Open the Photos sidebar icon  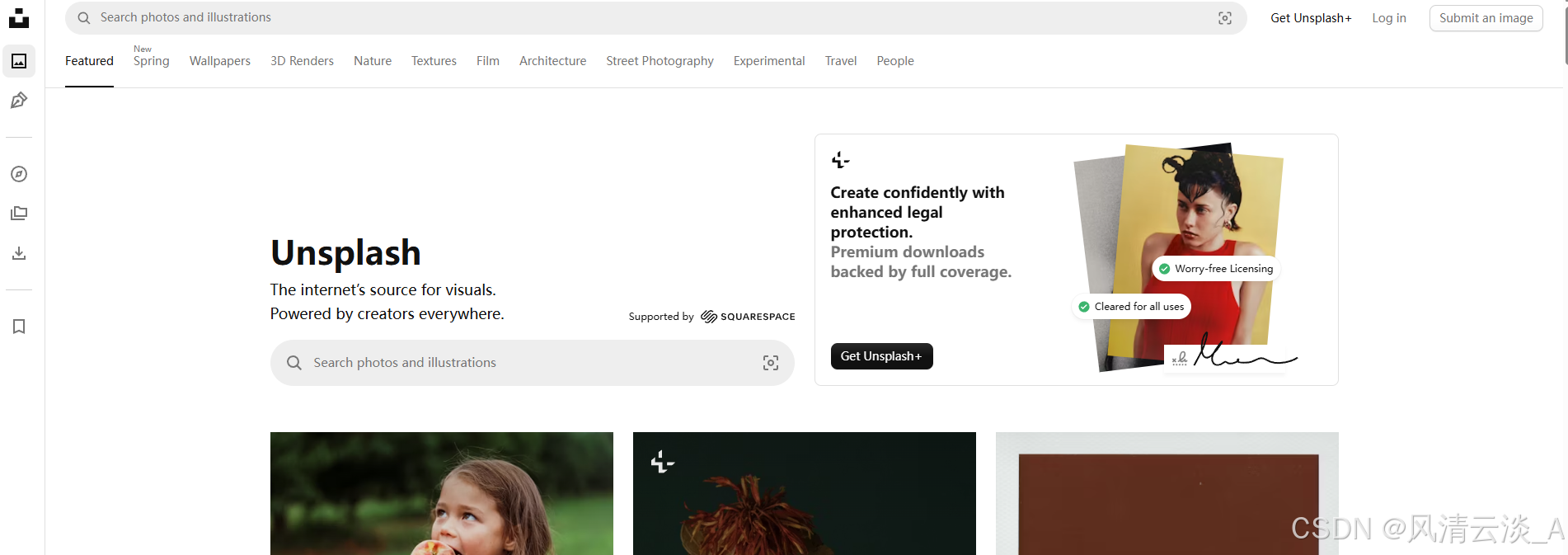19,61
